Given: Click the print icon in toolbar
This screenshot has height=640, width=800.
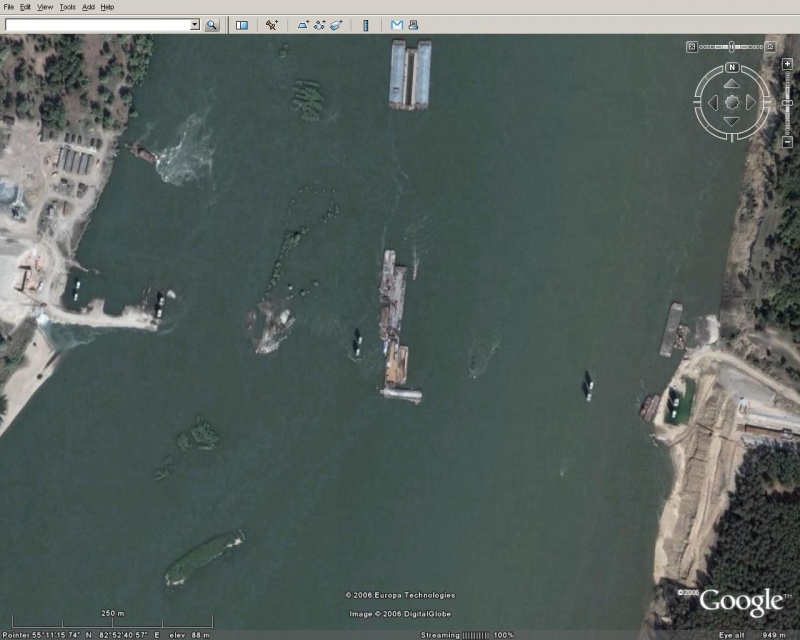Looking at the screenshot, I should tap(412, 25).
